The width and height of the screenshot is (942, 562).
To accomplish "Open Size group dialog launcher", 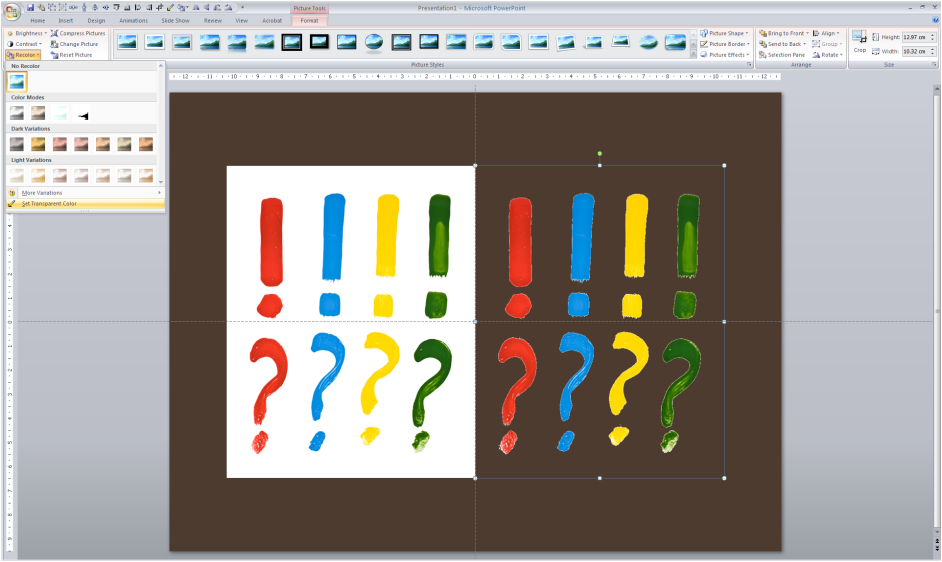I will pyautogui.click(x=934, y=64).
